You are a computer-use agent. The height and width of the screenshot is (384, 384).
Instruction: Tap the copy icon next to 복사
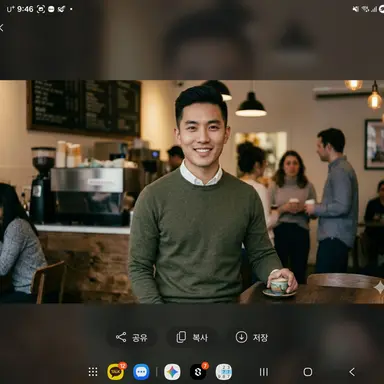[181, 337]
